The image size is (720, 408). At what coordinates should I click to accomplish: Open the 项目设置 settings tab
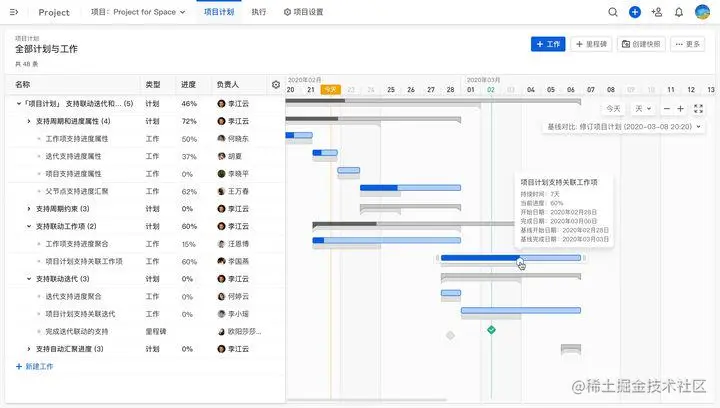tap(303, 12)
